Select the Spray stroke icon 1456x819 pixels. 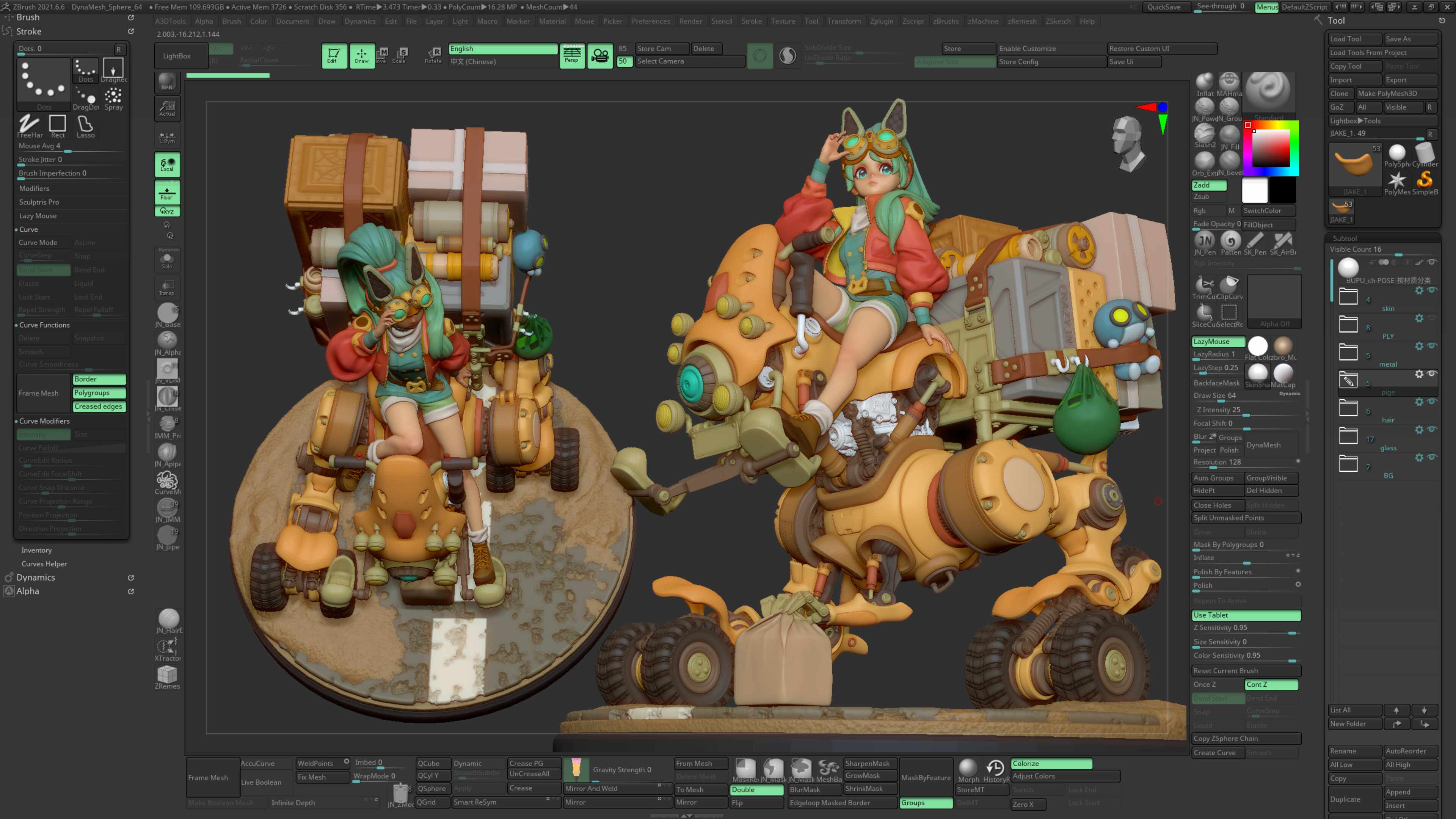point(114,98)
